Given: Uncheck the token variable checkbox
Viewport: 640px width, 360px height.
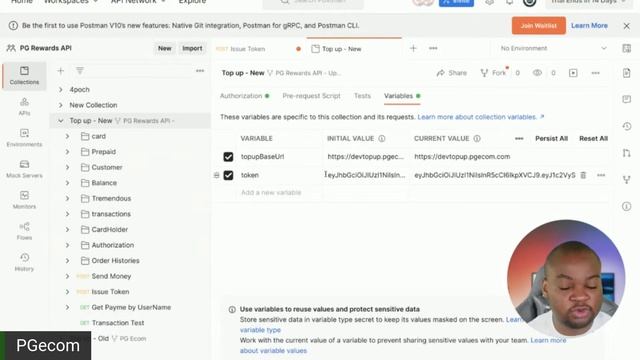Looking at the screenshot, I should point(228,175).
